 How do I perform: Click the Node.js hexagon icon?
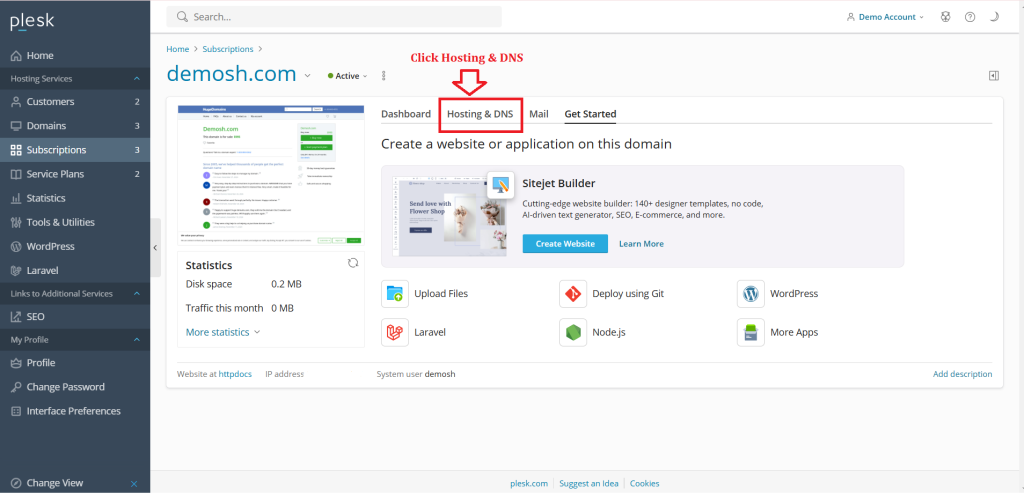(573, 333)
